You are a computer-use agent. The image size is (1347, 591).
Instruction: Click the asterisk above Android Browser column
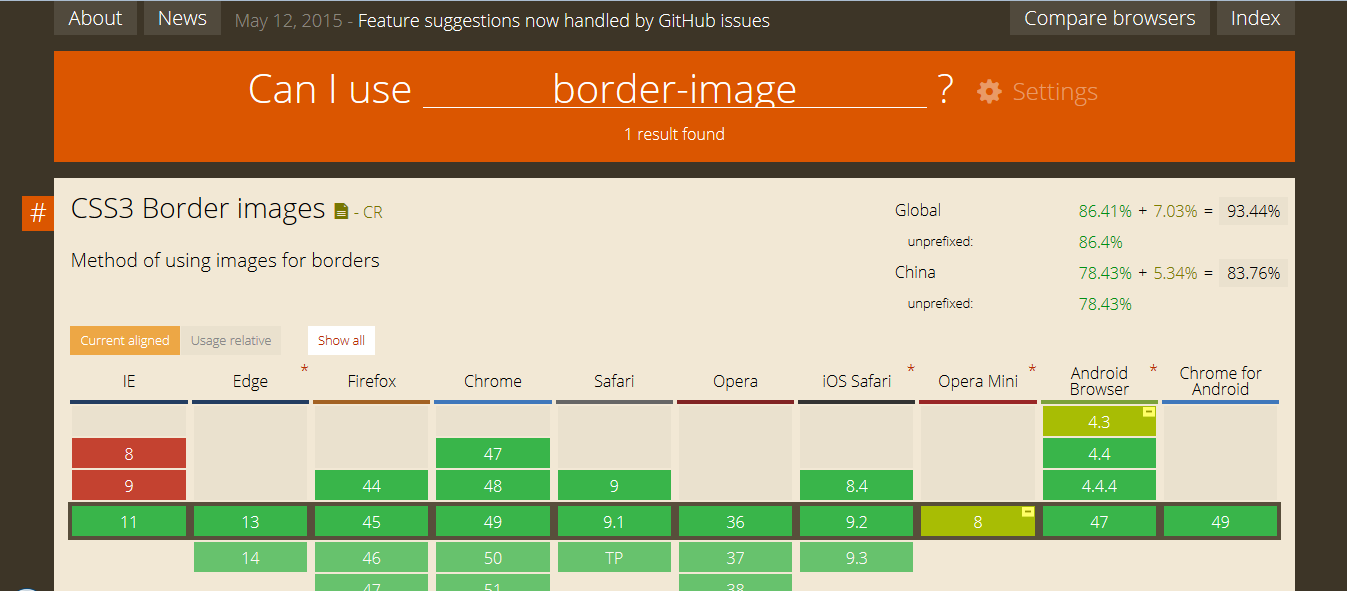1153,366
